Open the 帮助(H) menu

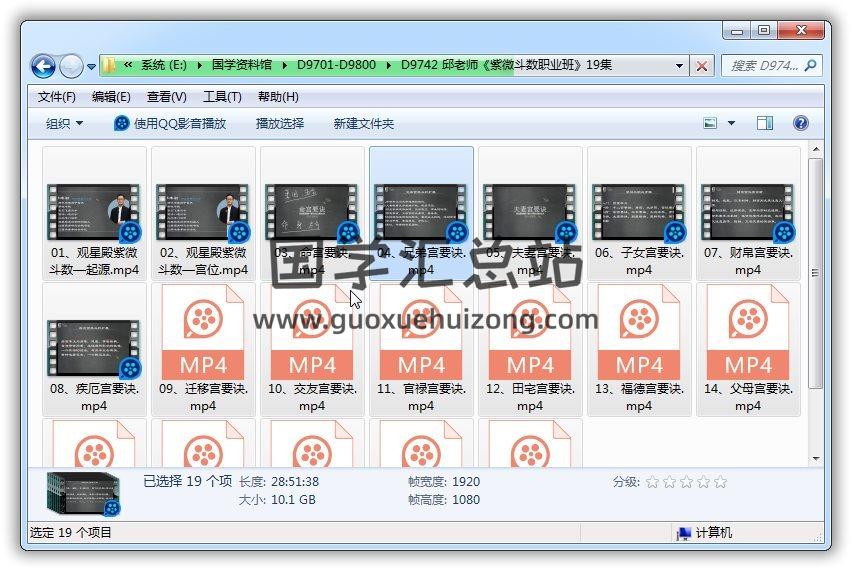278,97
